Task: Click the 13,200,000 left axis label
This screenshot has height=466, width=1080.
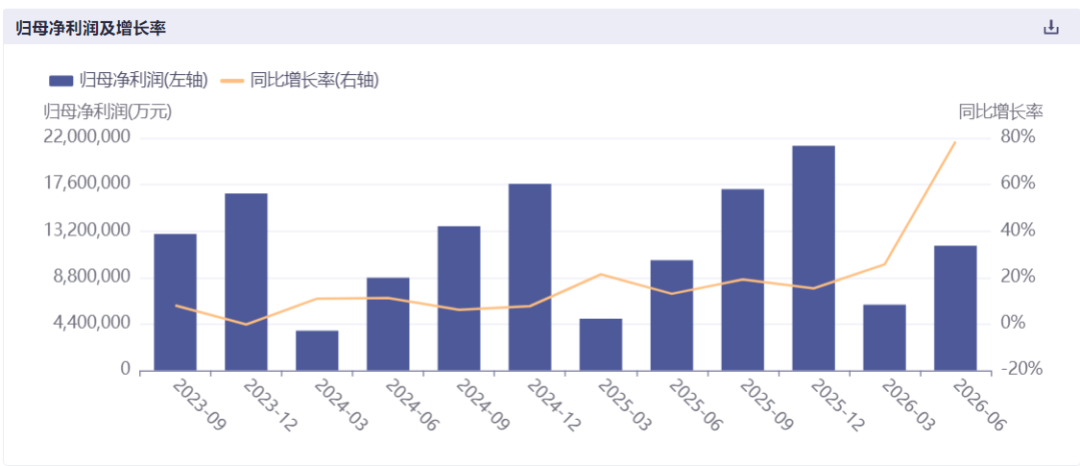Action: [x=87, y=230]
